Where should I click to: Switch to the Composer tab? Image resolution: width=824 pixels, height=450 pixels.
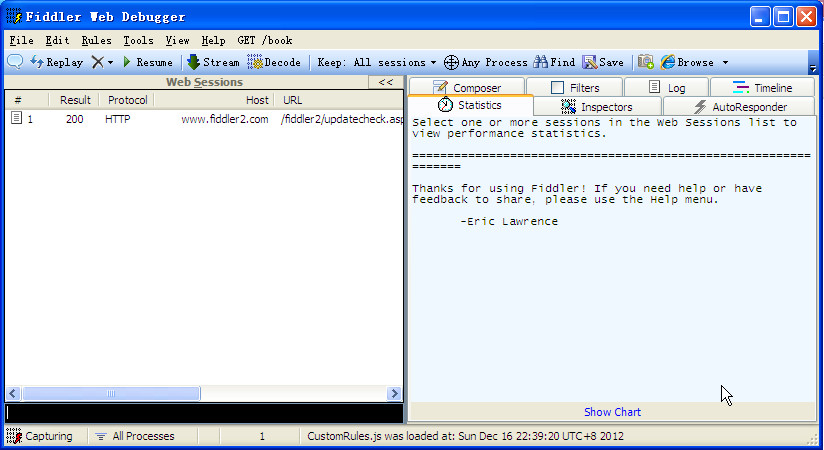pyautogui.click(x=467, y=87)
